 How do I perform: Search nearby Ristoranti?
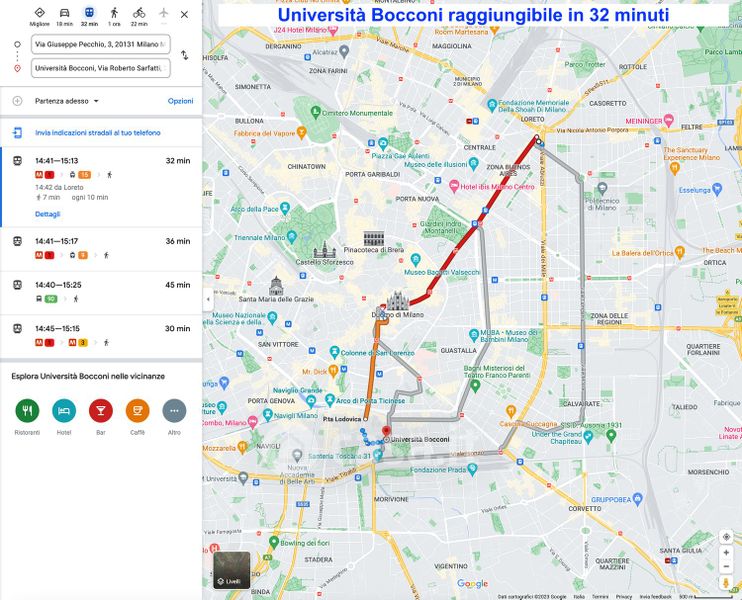(27, 410)
